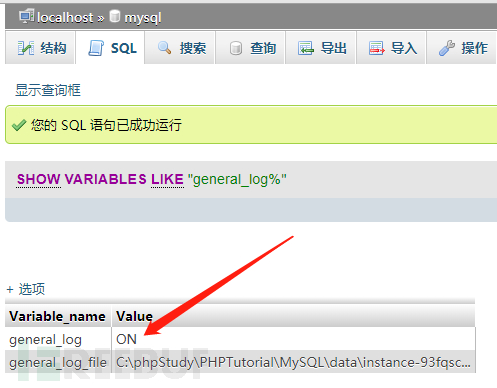
Task: Click the SHOW keyword link in query
Action: click(38, 179)
